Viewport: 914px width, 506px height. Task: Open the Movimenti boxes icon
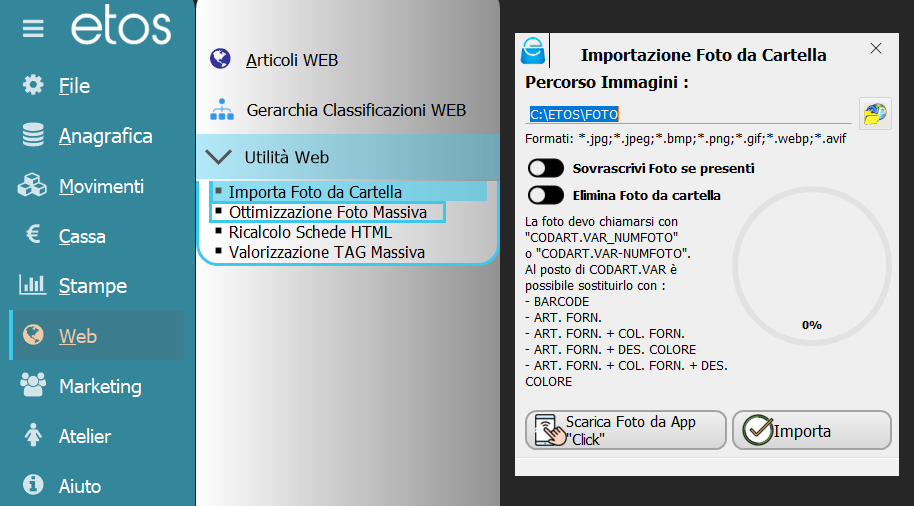click(32, 186)
